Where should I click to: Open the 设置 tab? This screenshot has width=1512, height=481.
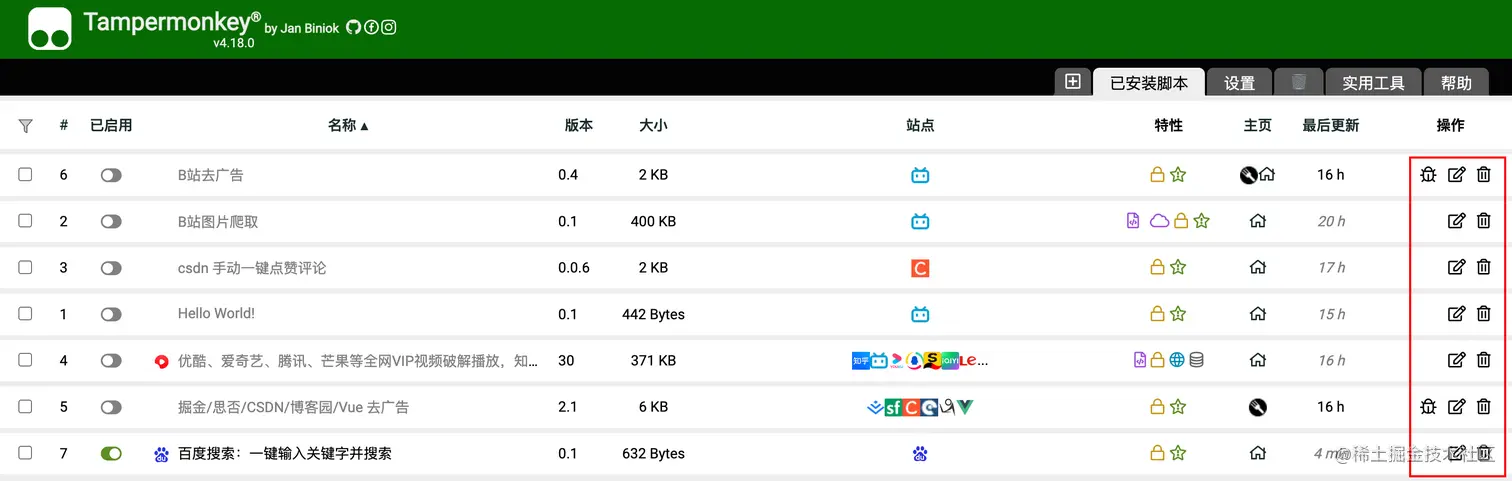coord(1240,83)
